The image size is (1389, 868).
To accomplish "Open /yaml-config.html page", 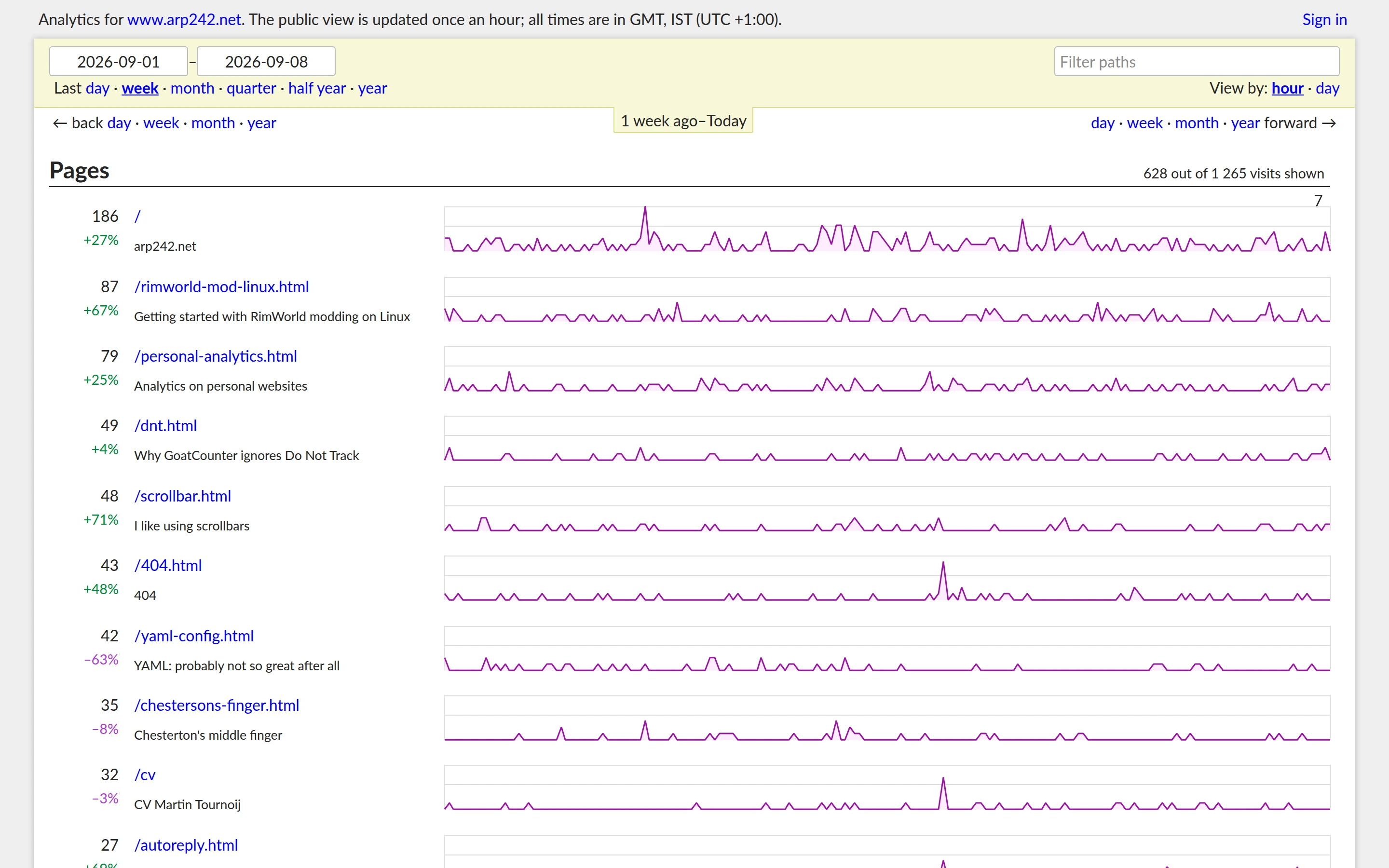I will (194, 636).
